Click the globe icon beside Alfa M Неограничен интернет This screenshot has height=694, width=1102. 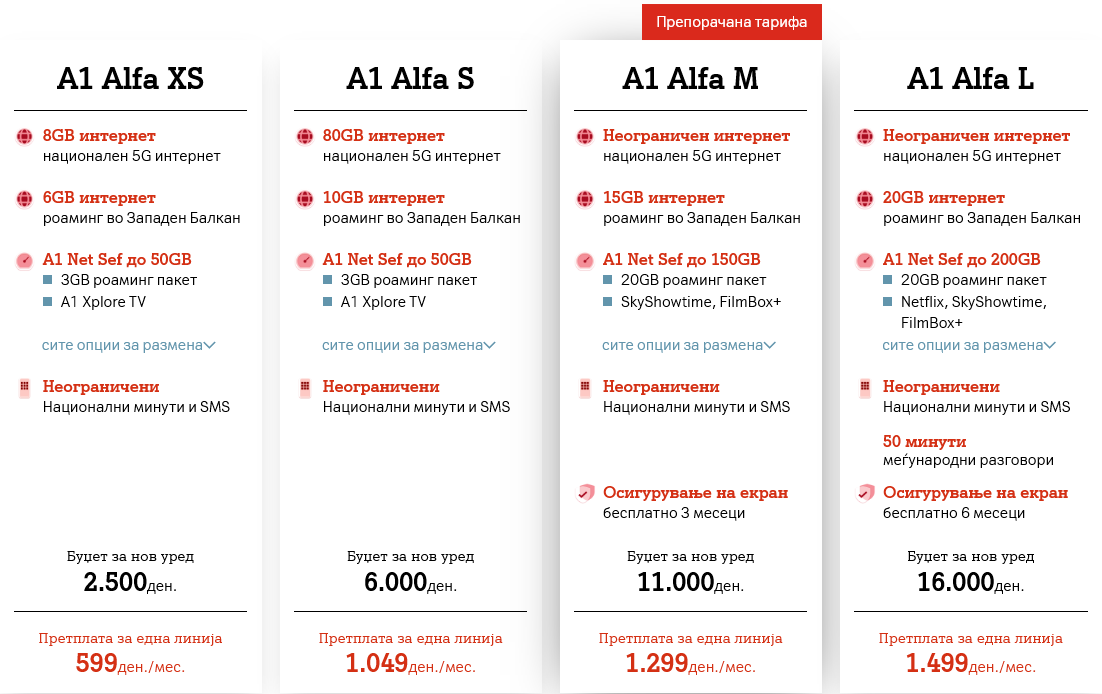click(585, 137)
